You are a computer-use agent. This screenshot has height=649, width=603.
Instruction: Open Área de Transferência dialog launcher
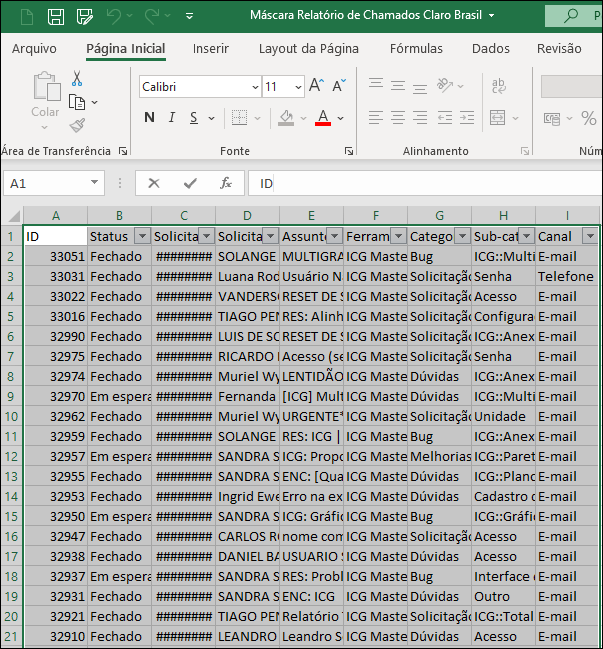coord(123,151)
